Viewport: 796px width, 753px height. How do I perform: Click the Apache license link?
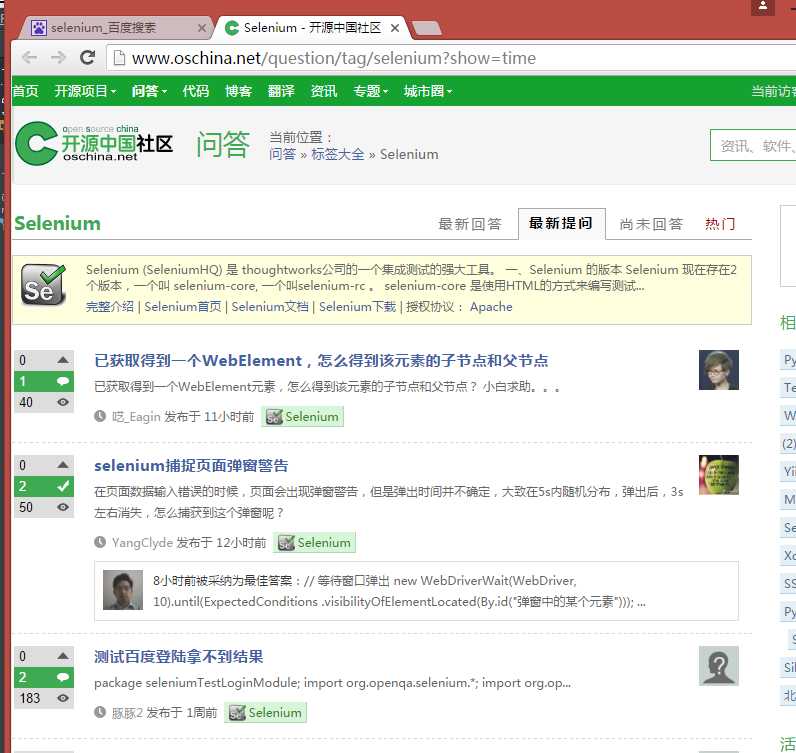[x=491, y=307]
